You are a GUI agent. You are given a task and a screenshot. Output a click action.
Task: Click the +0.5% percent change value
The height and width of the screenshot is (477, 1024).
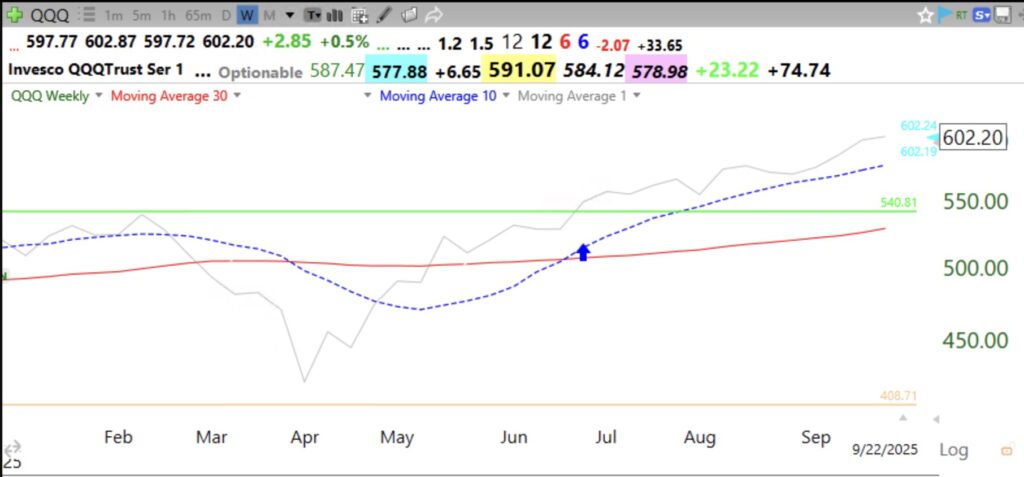click(344, 42)
